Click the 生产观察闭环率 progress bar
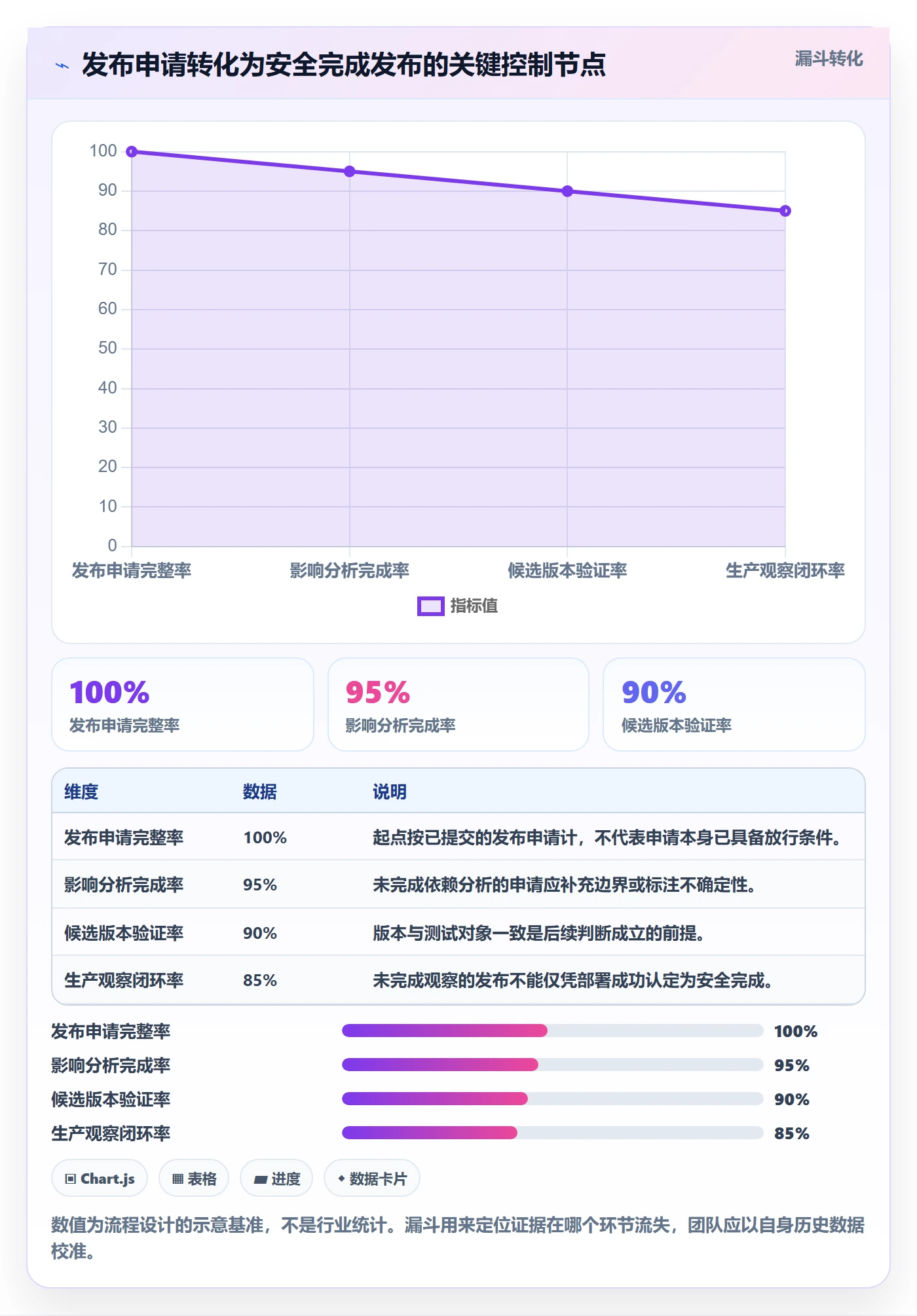This screenshot has width=917, height=1316. [553, 1133]
